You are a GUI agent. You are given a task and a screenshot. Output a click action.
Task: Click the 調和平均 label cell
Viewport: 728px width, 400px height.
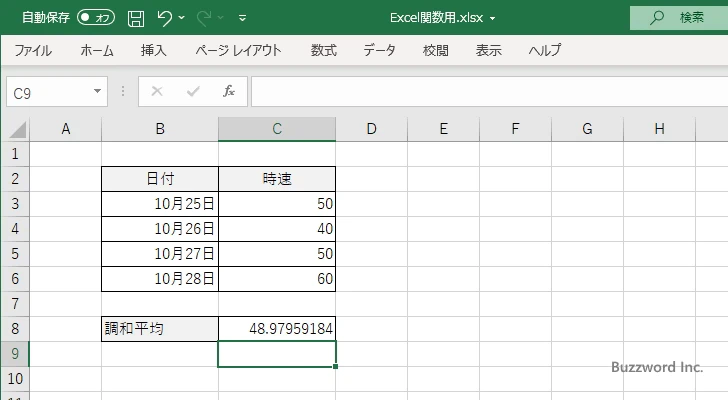[160, 329]
